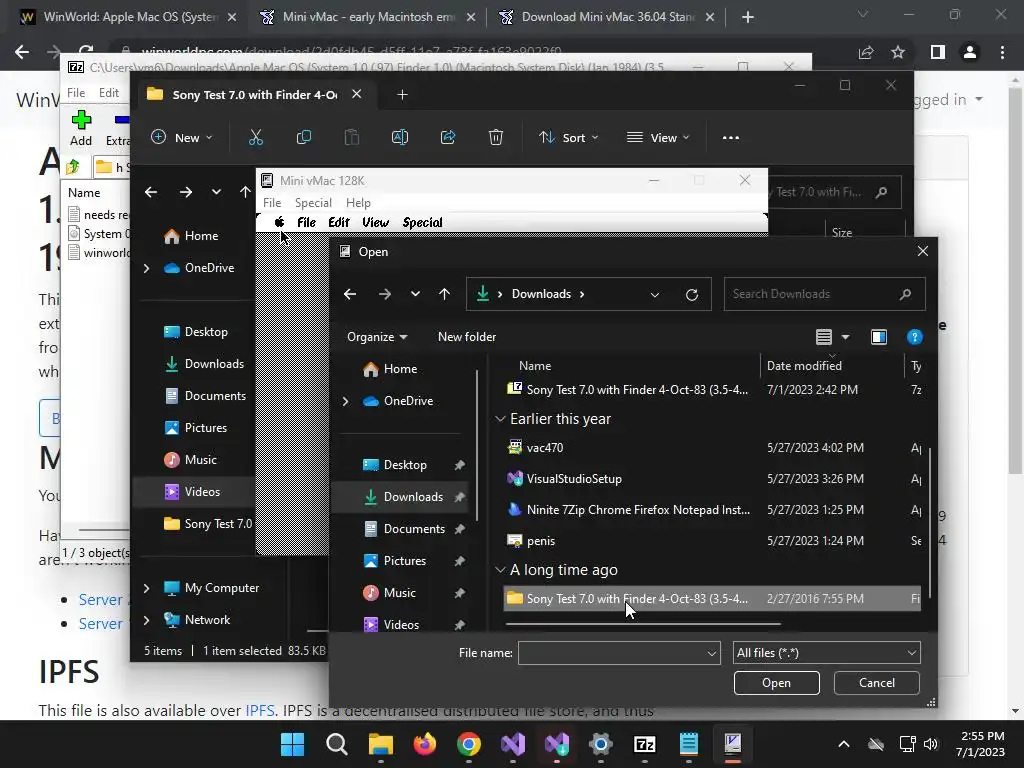Click Chrome's bookmark star icon
The image size is (1024, 768).
click(898, 52)
